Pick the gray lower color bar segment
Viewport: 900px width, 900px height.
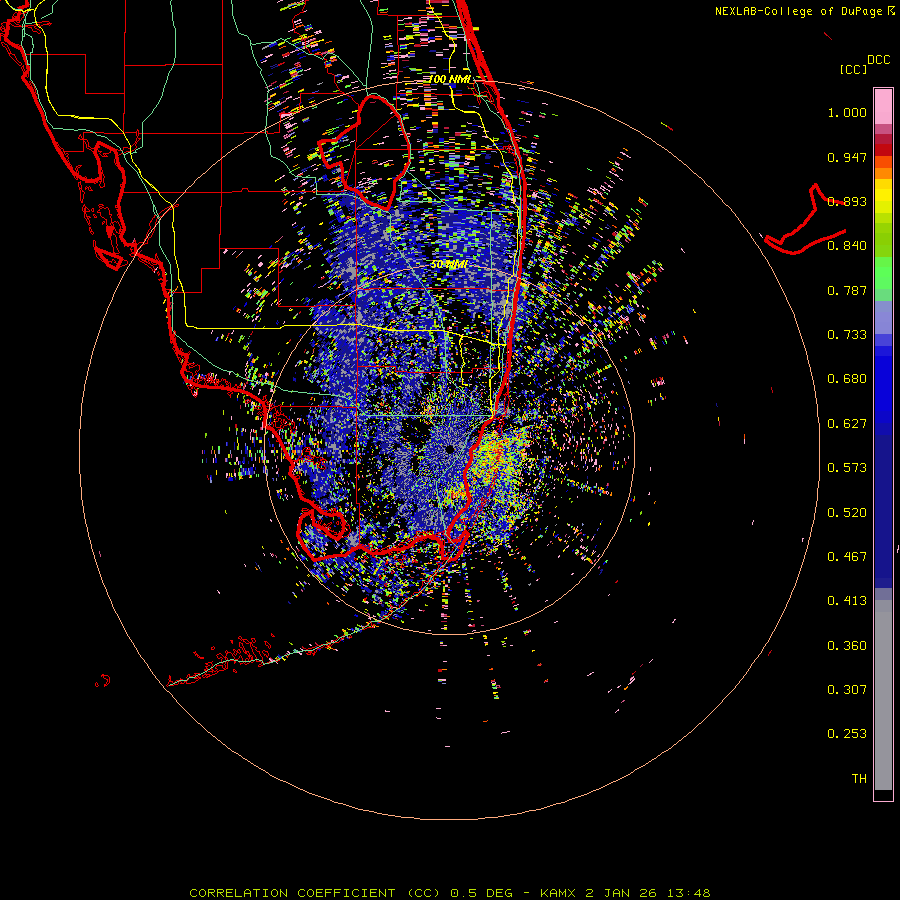click(883, 695)
